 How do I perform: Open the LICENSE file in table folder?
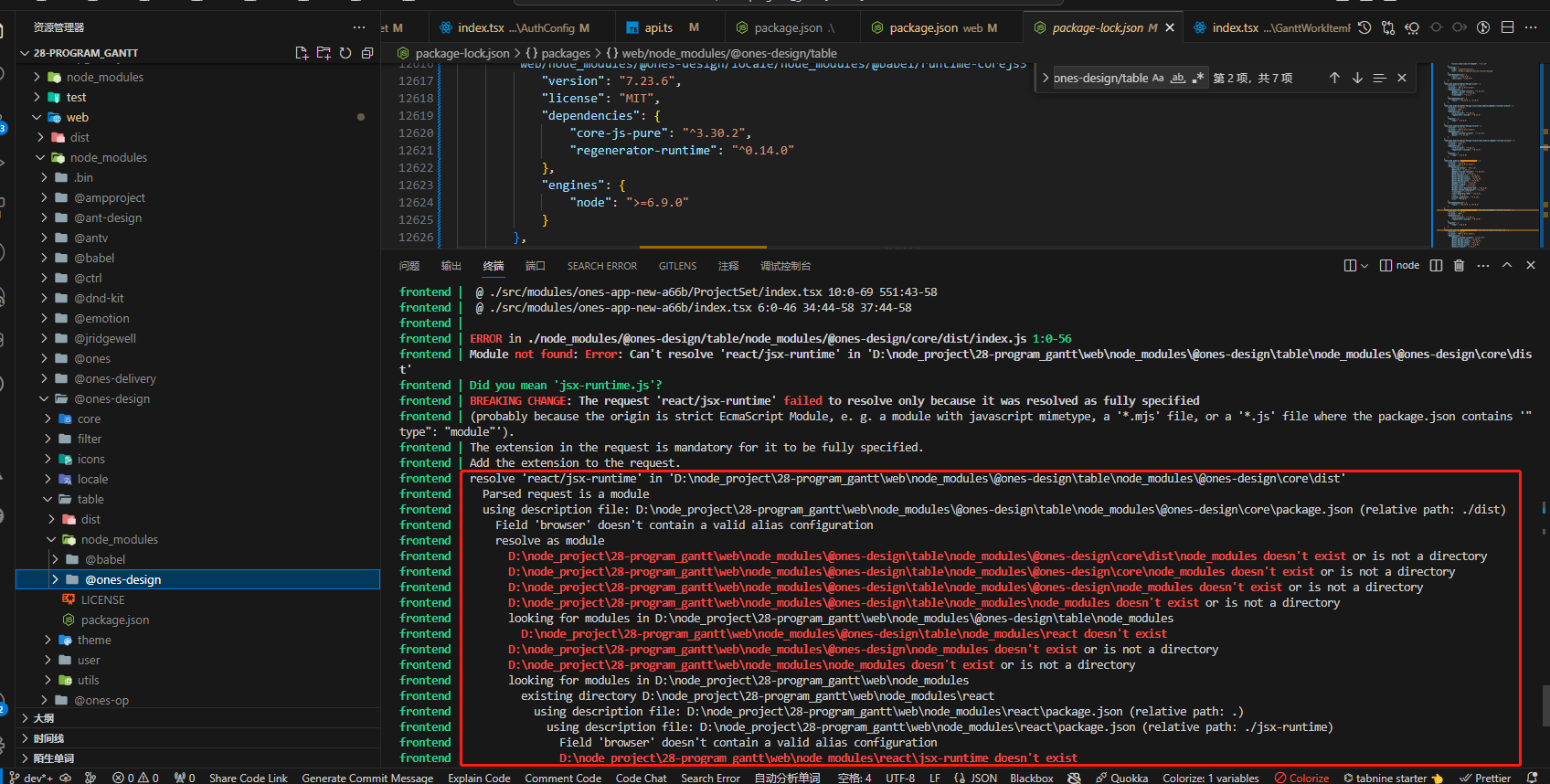(198, 599)
